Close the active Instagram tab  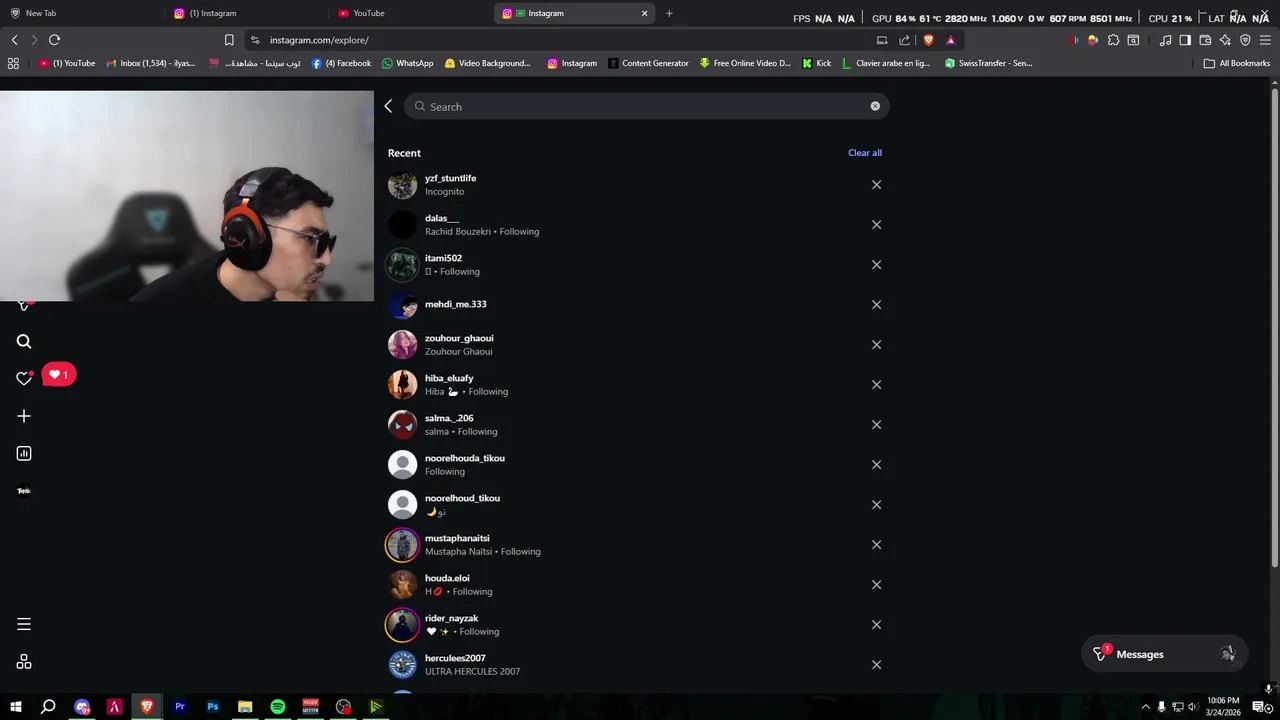tap(644, 13)
